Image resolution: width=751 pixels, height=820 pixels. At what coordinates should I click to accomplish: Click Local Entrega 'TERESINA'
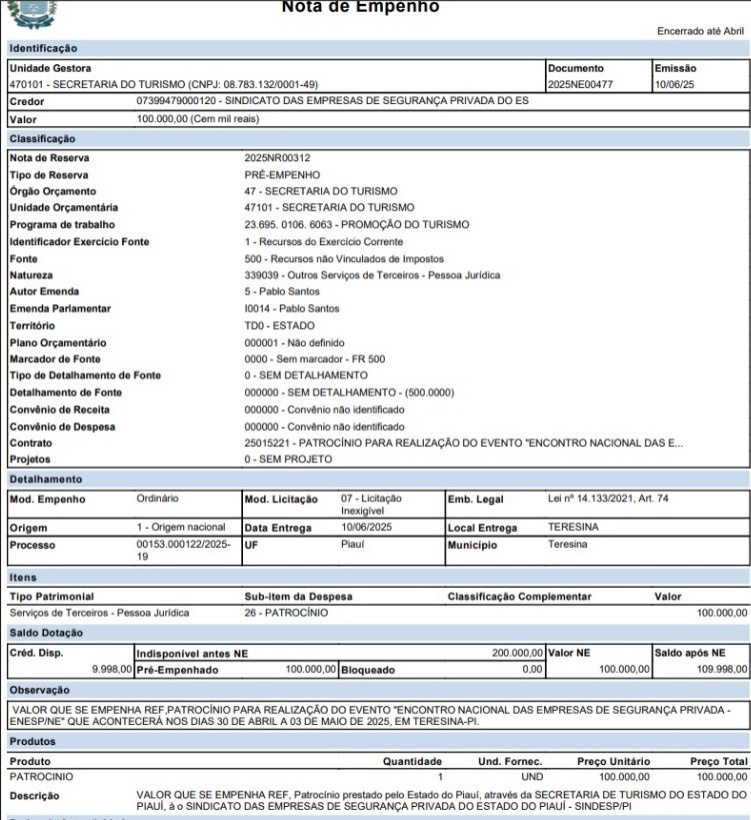click(573, 527)
